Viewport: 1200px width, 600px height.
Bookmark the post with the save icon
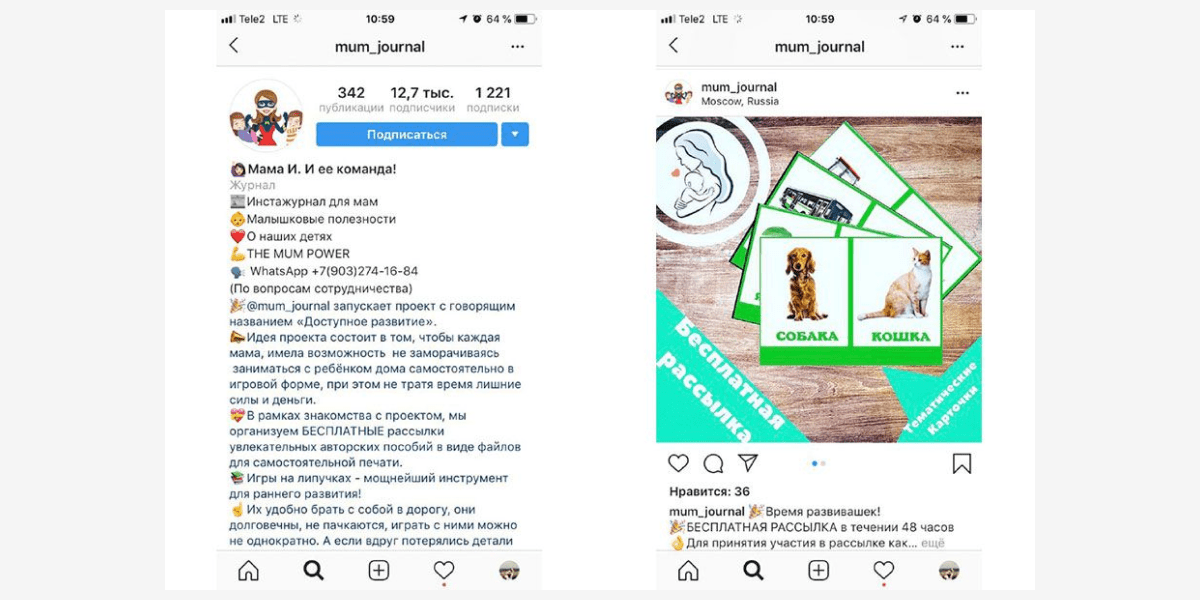(962, 464)
